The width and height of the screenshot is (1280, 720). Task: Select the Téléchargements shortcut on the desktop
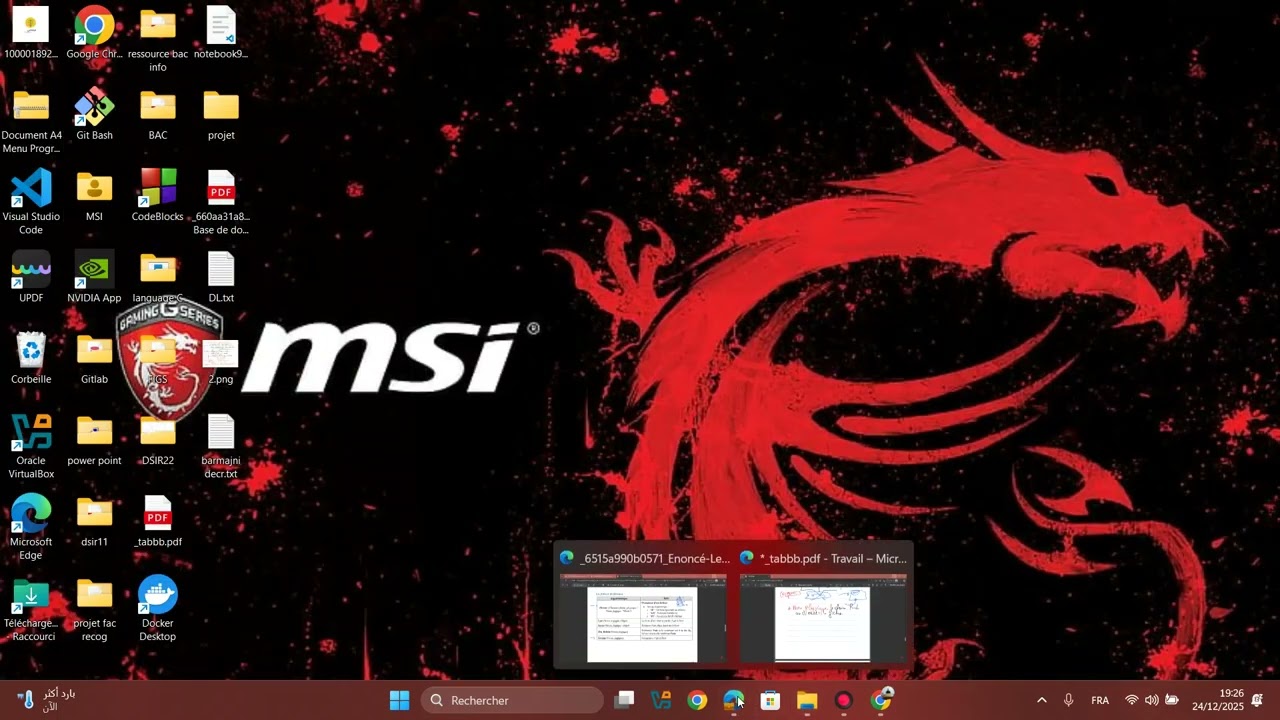click(31, 608)
